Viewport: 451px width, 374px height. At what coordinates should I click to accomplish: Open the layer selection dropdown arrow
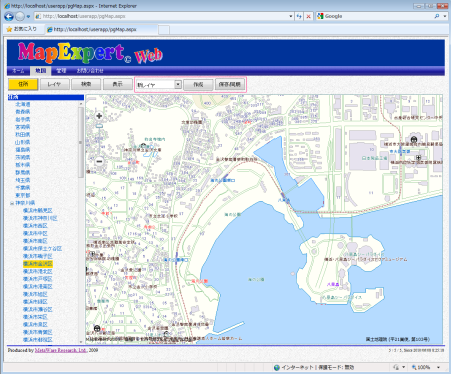[178, 84]
